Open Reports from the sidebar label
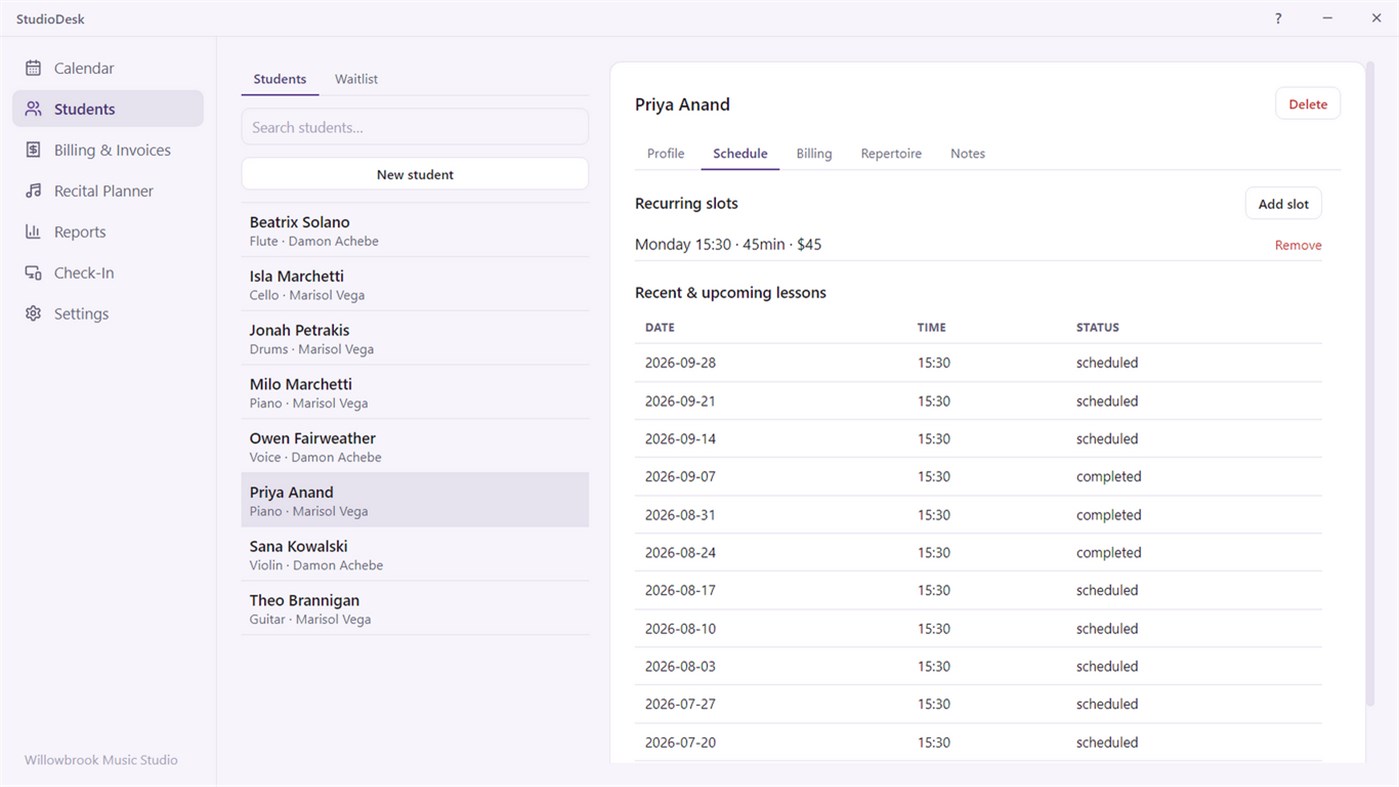Viewport: 1399px width, 787px height. click(x=80, y=232)
